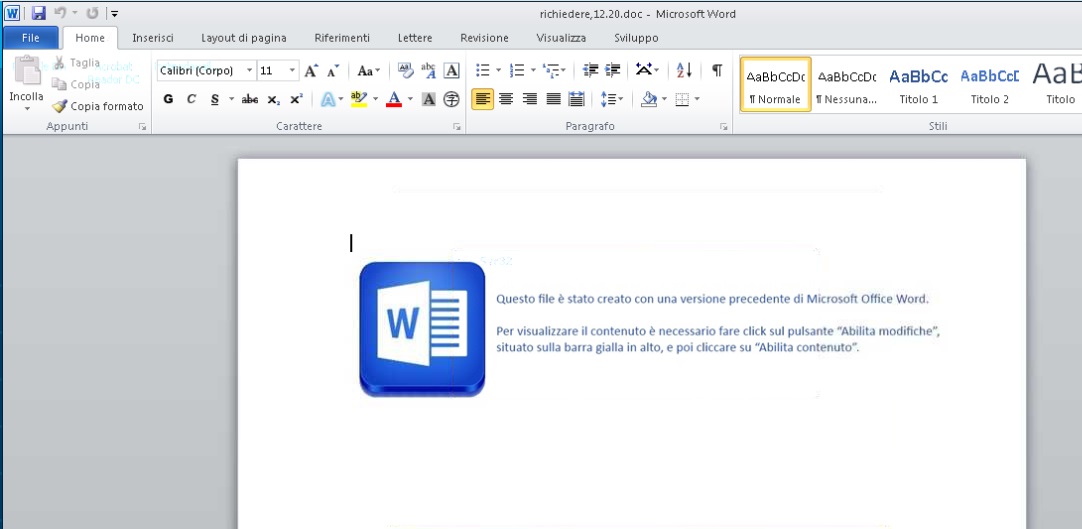Select align left paragraph button

pos(483,99)
